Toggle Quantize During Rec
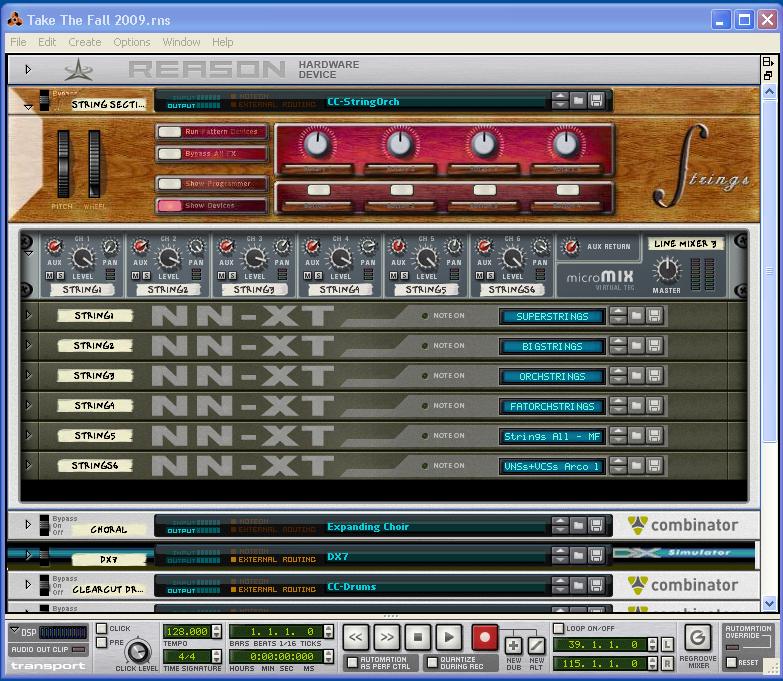 pyautogui.click(x=432, y=663)
